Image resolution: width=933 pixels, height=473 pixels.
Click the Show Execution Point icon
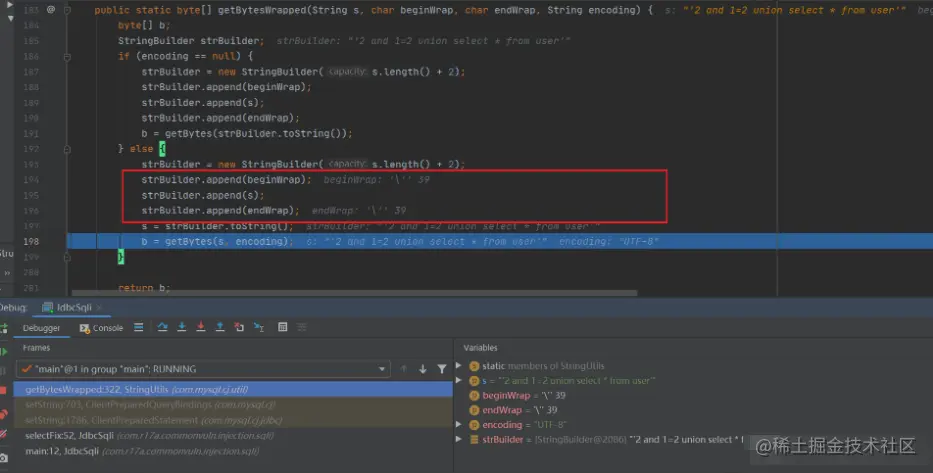[x=139, y=327]
